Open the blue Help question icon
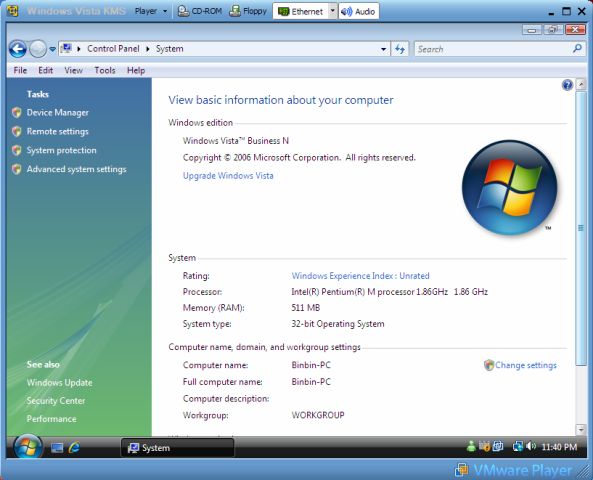The height and width of the screenshot is (480, 593). 567,85
